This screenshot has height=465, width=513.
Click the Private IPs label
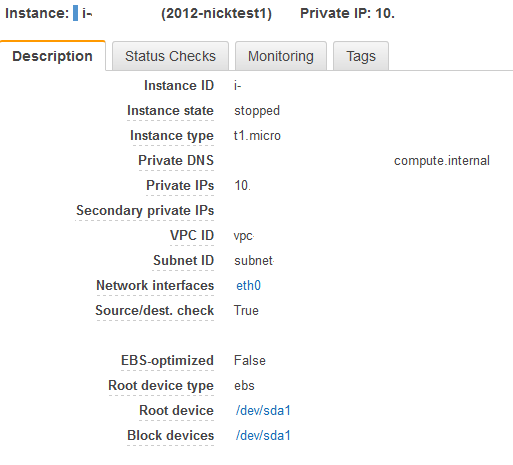tap(180, 186)
